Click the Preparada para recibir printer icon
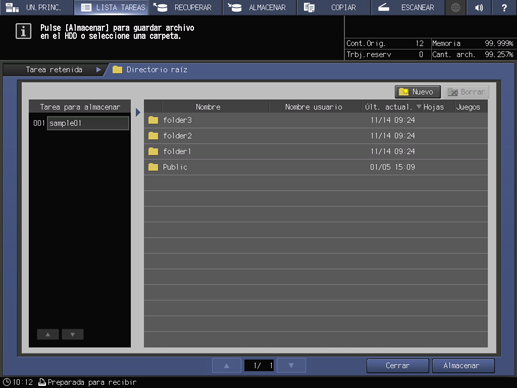This screenshot has height=388, width=517. 42,382
